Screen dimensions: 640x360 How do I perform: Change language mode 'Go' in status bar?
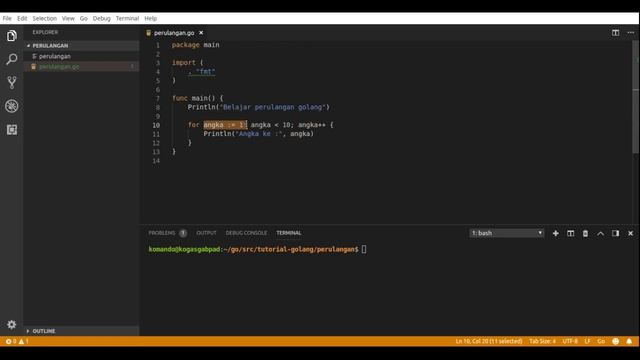[x=601, y=341]
